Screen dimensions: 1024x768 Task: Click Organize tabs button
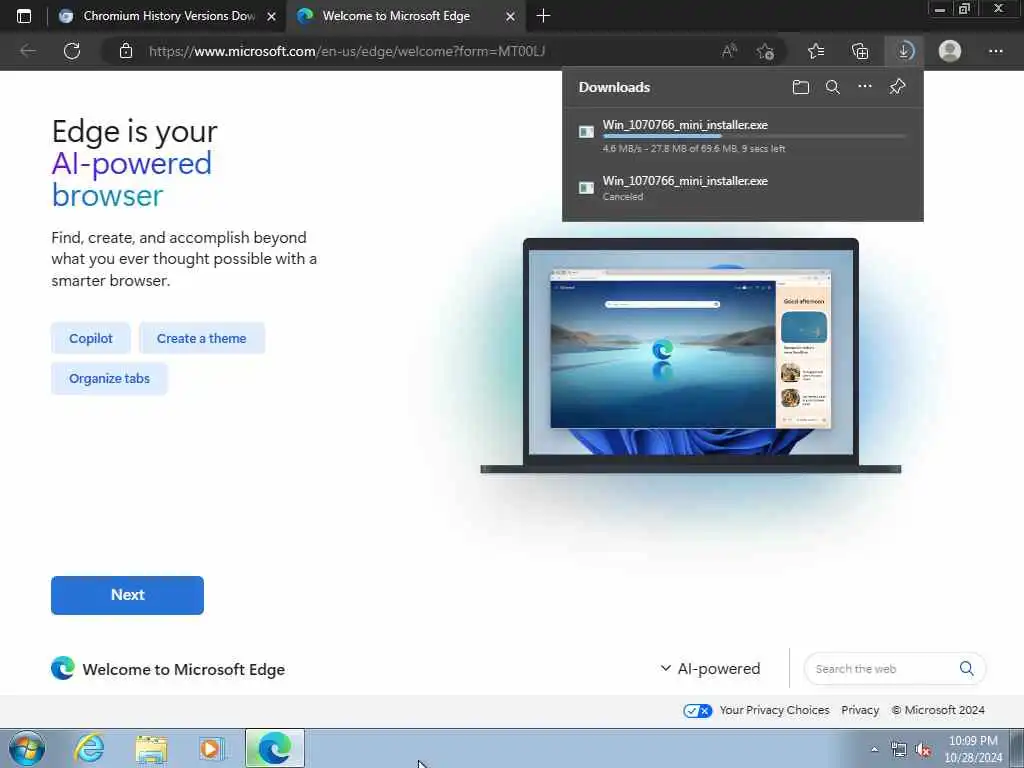[109, 379]
